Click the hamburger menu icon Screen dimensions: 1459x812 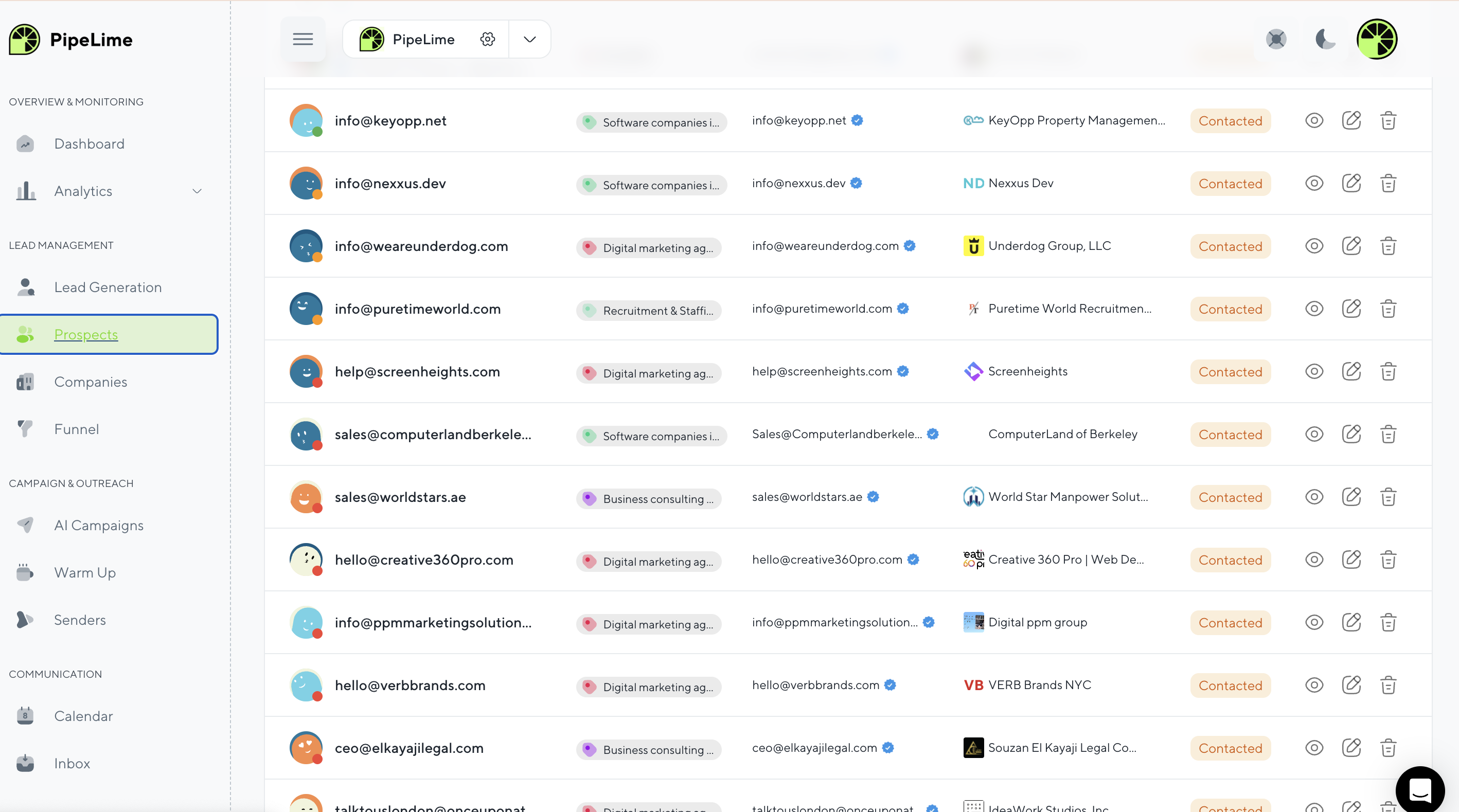pyautogui.click(x=303, y=39)
